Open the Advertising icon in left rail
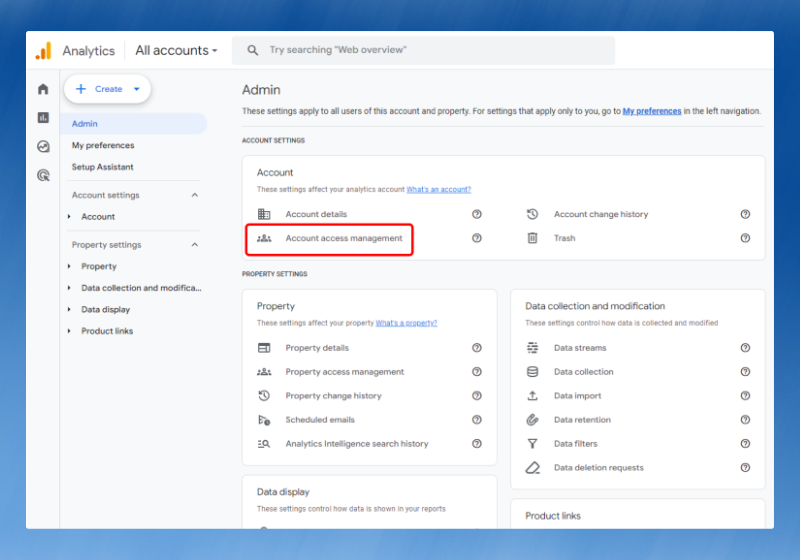 tap(43, 175)
